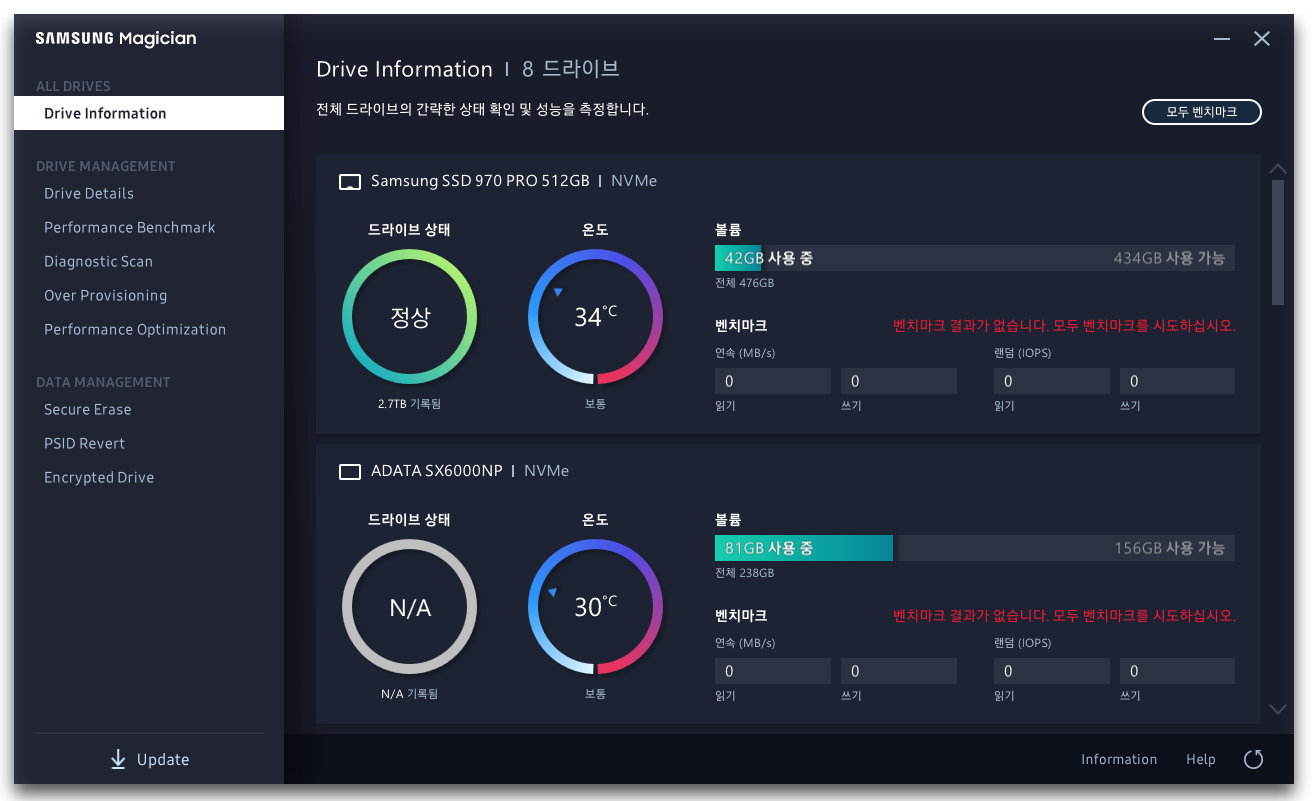Screen dimensions: 1312x801
Task: Click Samsung 970 PRO random read field
Action: click(1052, 381)
